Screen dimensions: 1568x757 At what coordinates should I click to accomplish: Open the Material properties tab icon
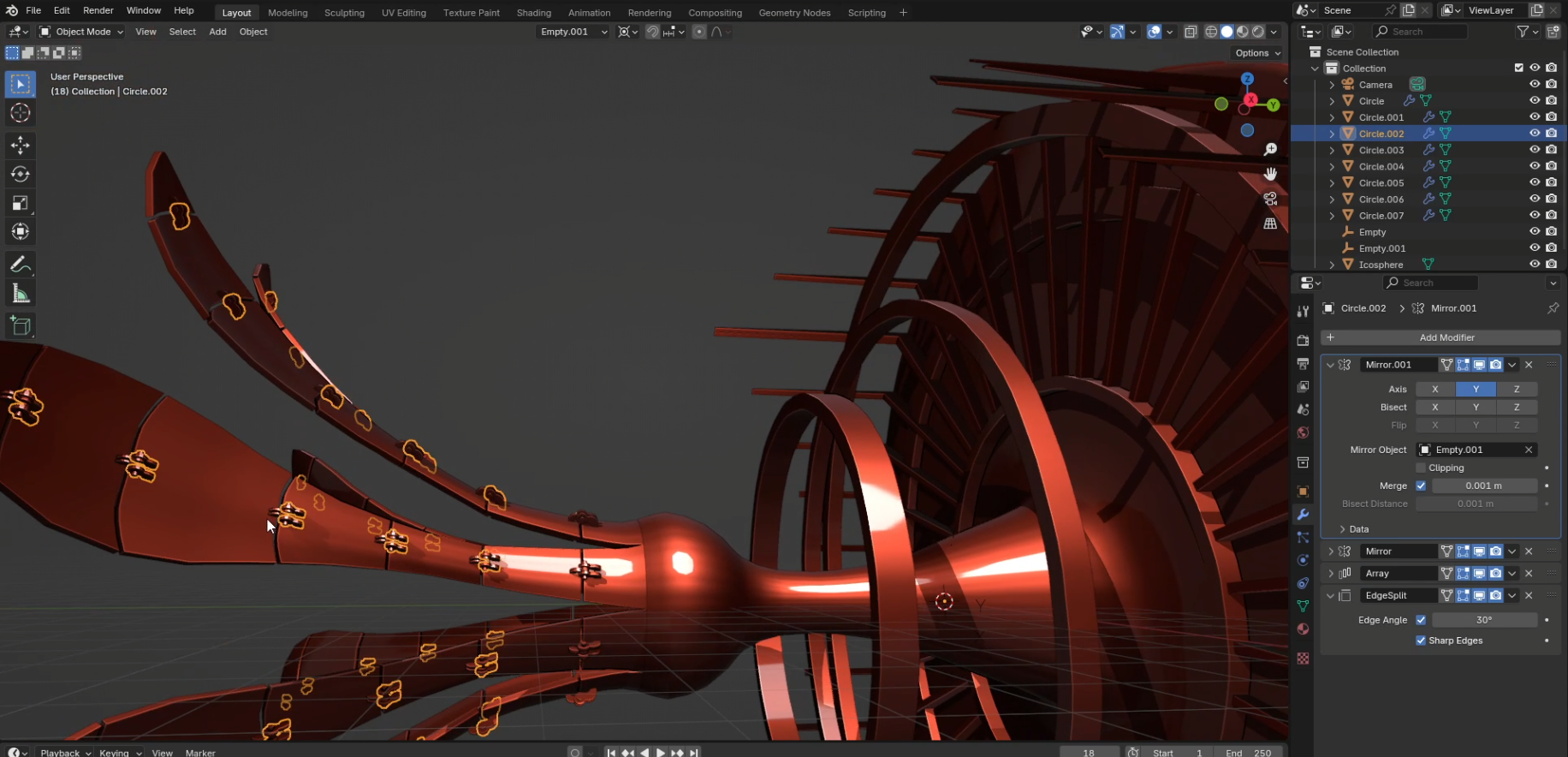pyautogui.click(x=1303, y=629)
